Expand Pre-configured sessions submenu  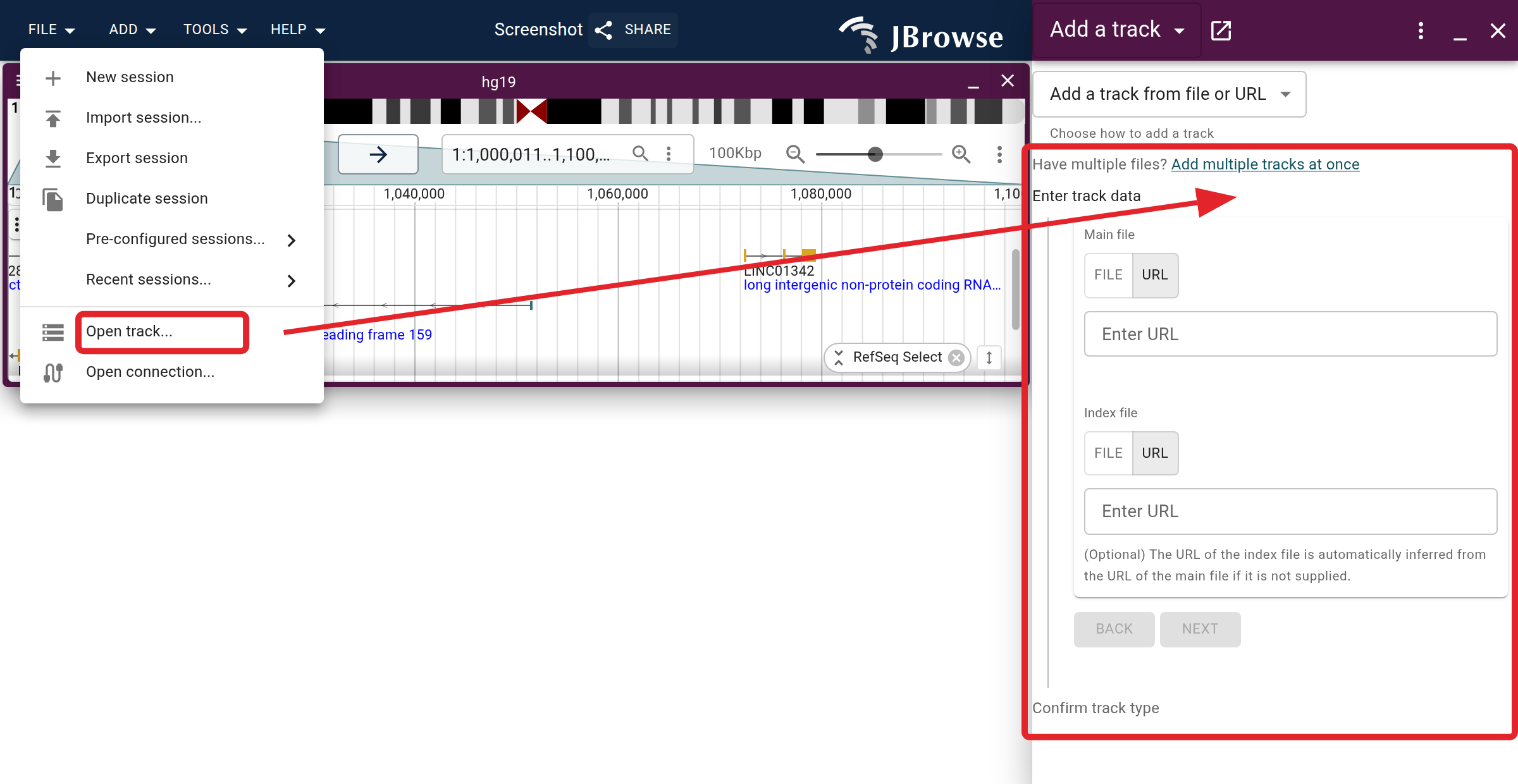(x=172, y=239)
